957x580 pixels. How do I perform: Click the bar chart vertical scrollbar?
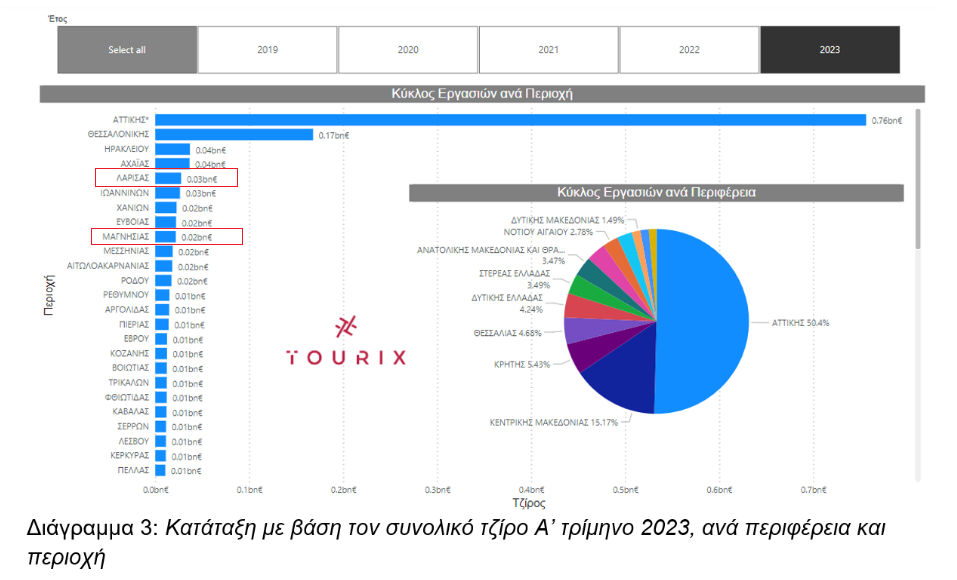click(918, 160)
